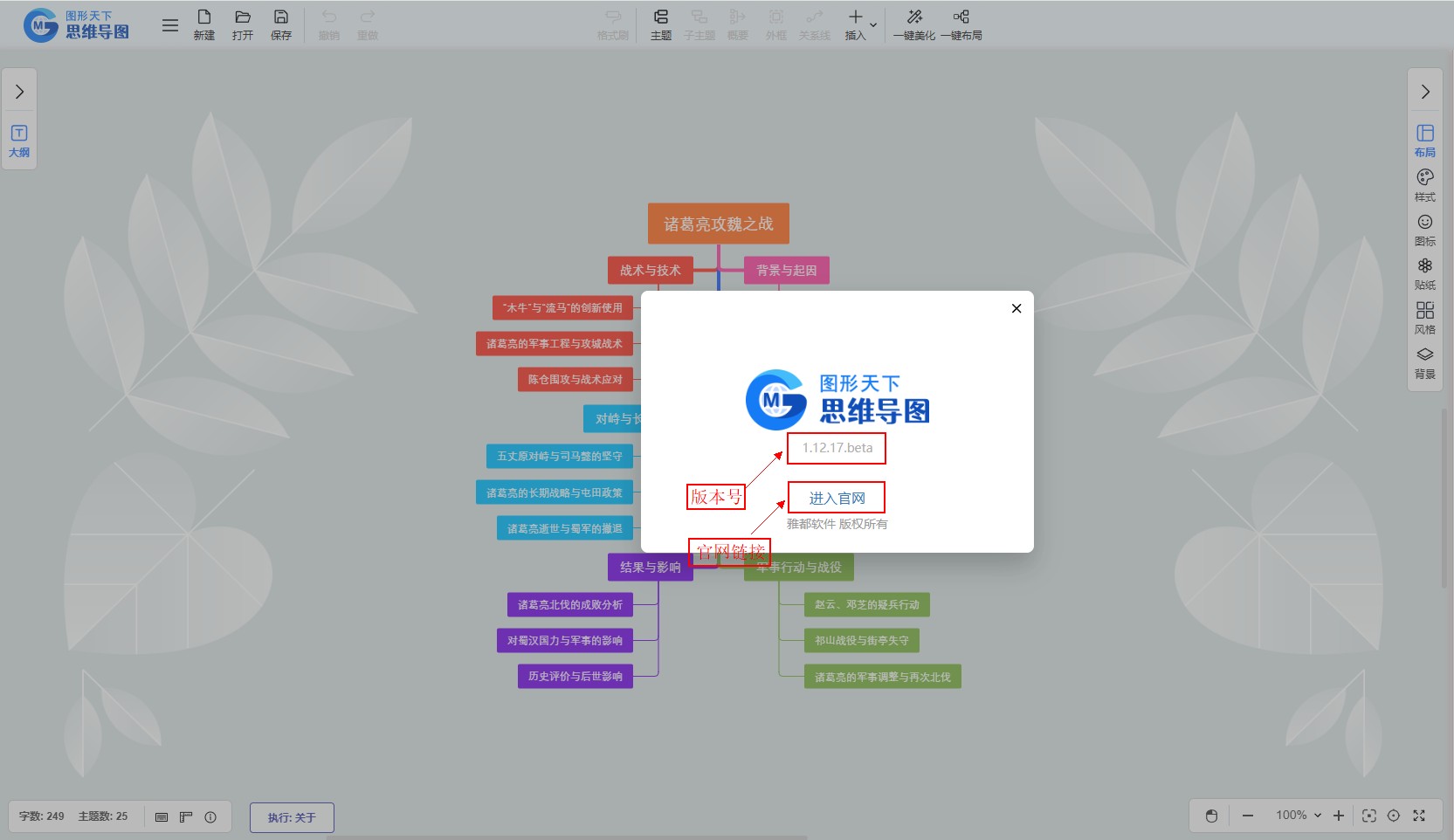
Task: Click the zoom in plus button
Action: (1339, 816)
